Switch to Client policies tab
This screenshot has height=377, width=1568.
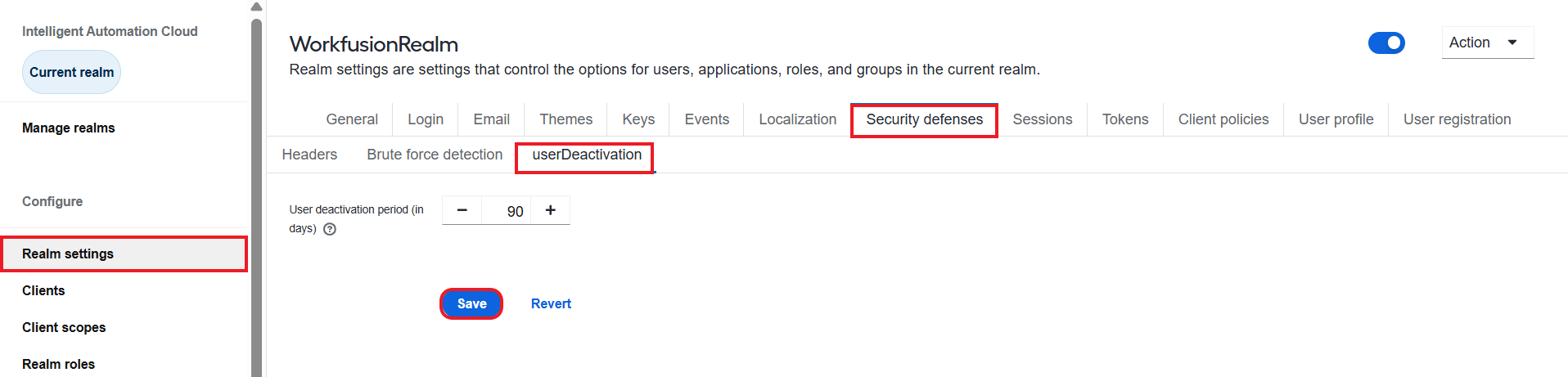[1223, 119]
